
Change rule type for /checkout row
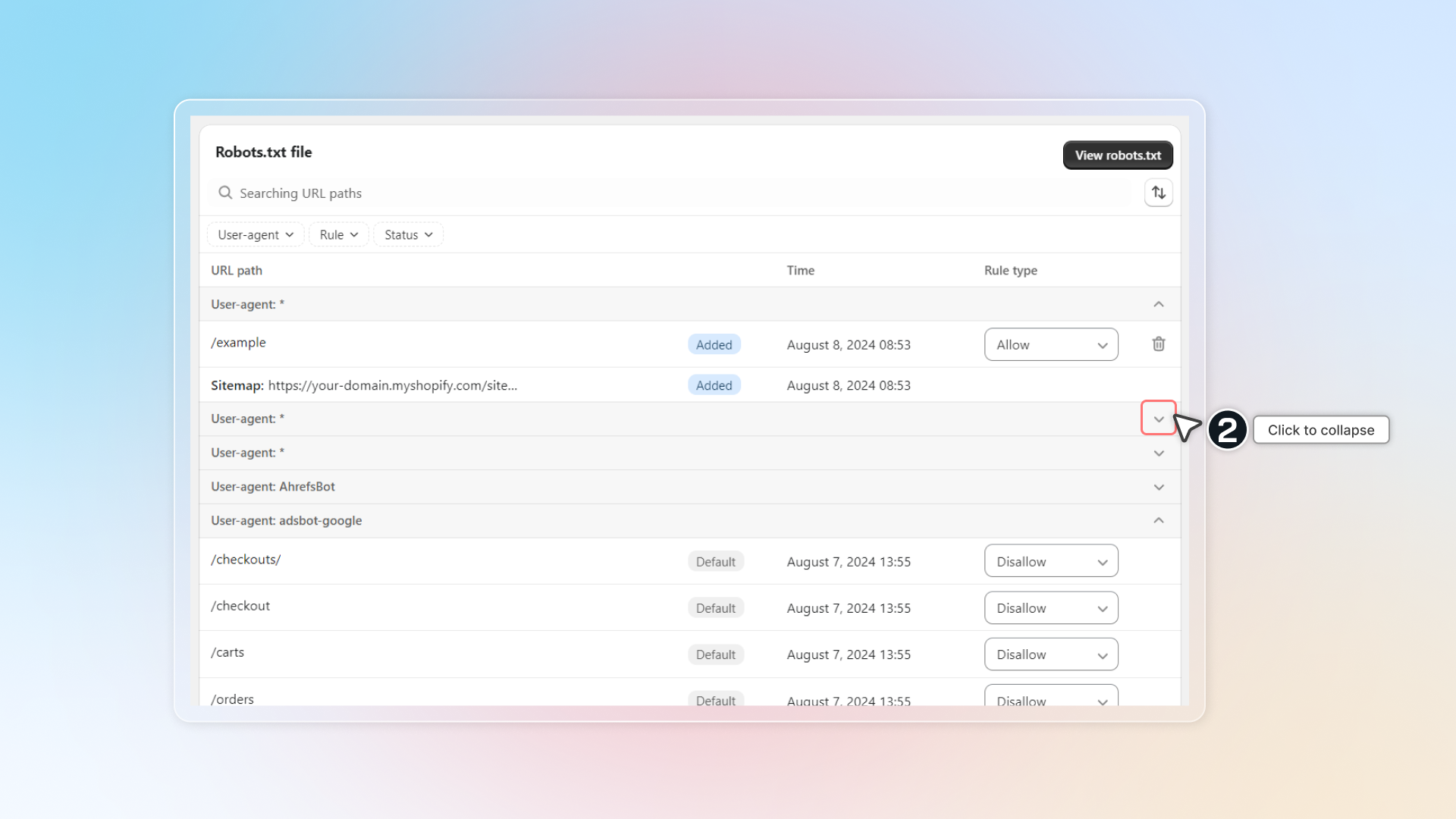click(x=1050, y=608)
